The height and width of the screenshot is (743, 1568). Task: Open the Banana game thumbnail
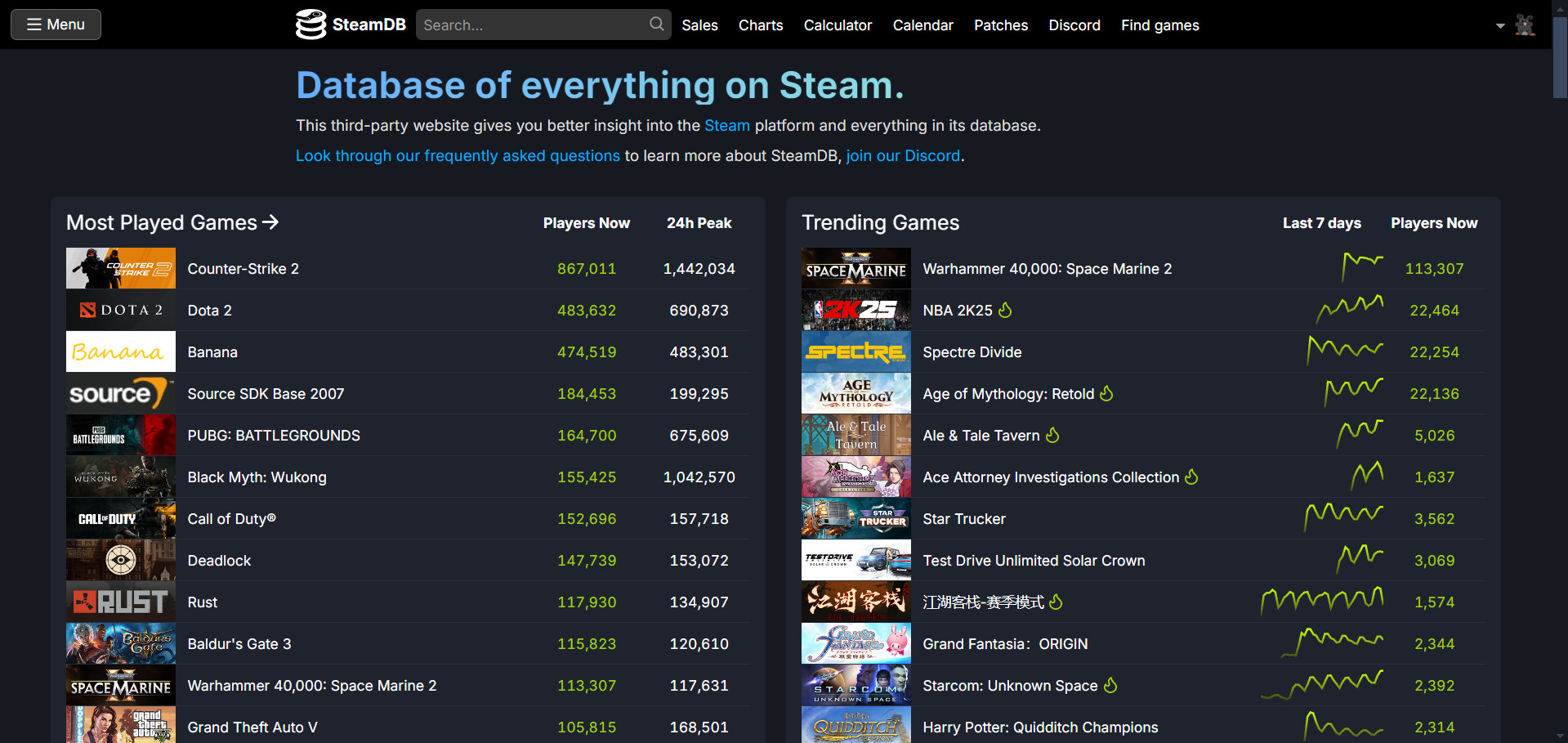(120, 351)
